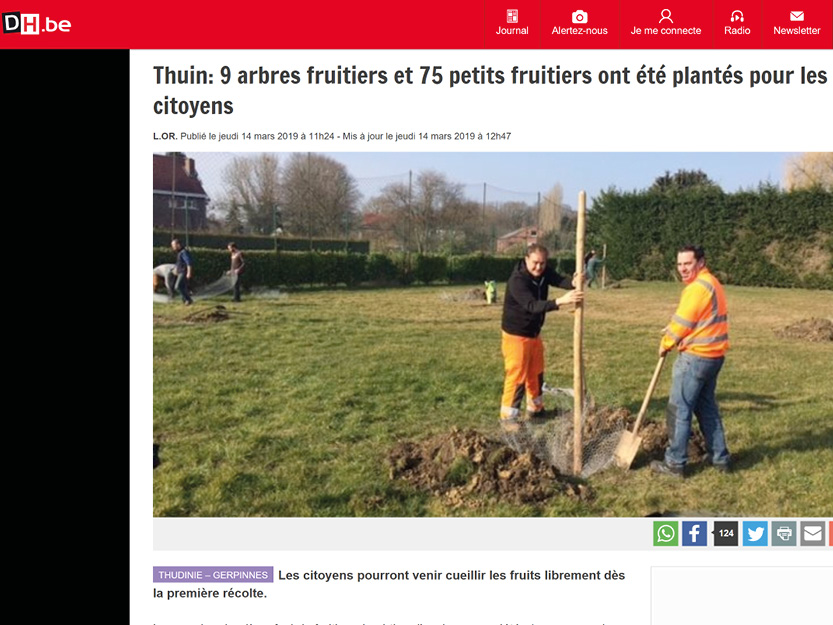
Task: Click the article headline about Thuin
Action: (490, 90)
